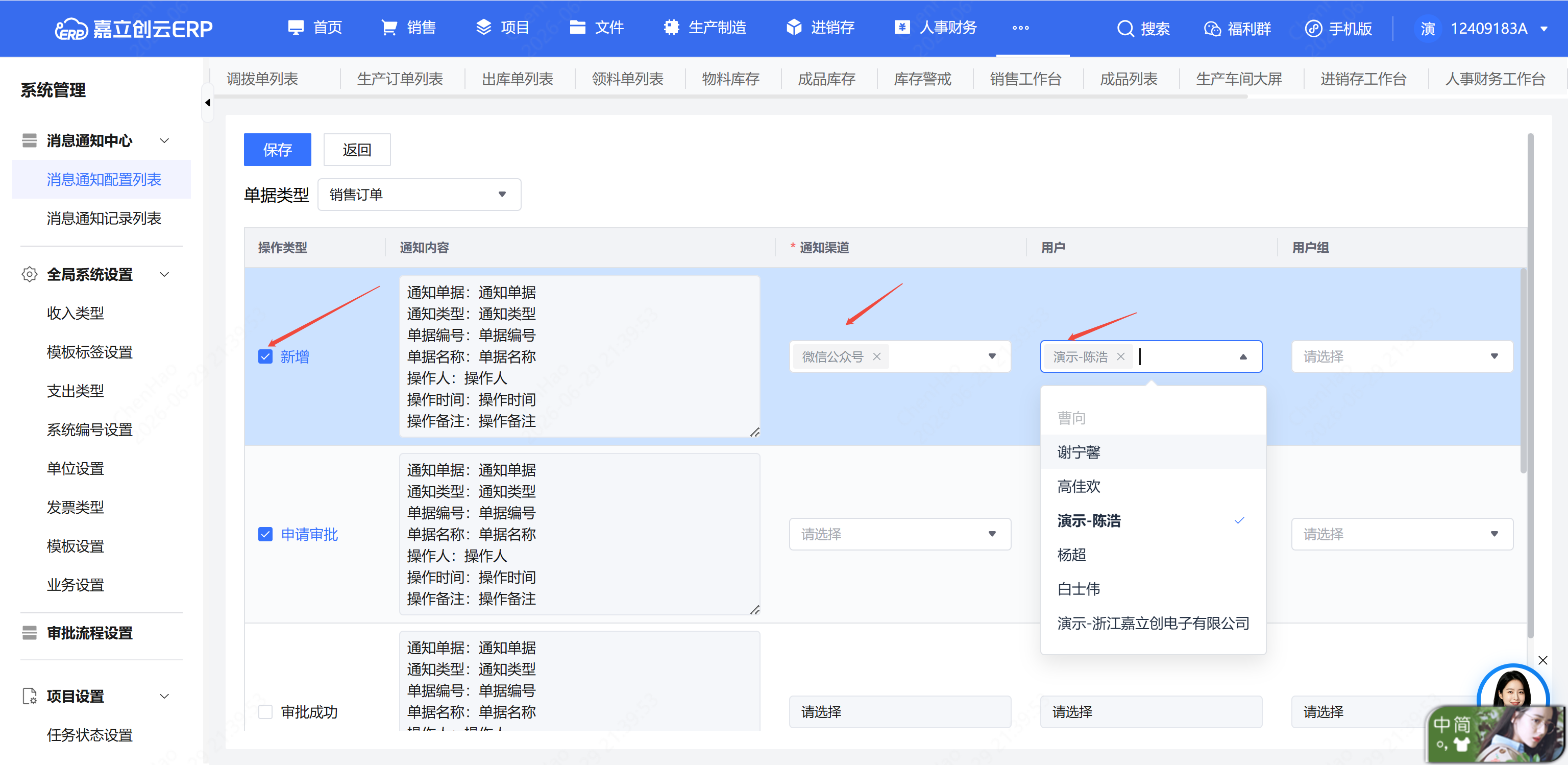Open the 人事财务 menu
This screenshot has width=1568, height=765.
936,28
